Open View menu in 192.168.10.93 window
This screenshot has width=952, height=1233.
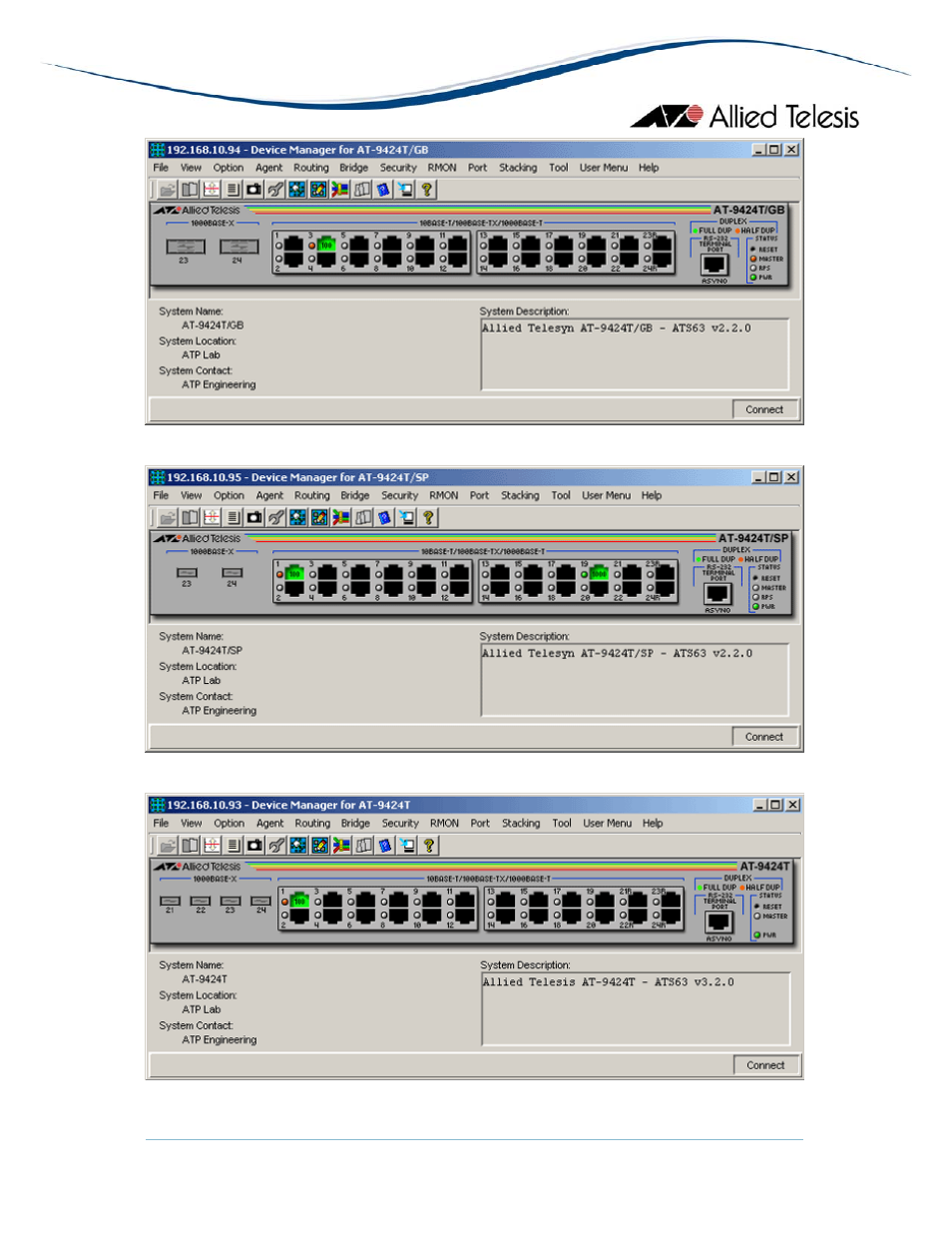192,824
